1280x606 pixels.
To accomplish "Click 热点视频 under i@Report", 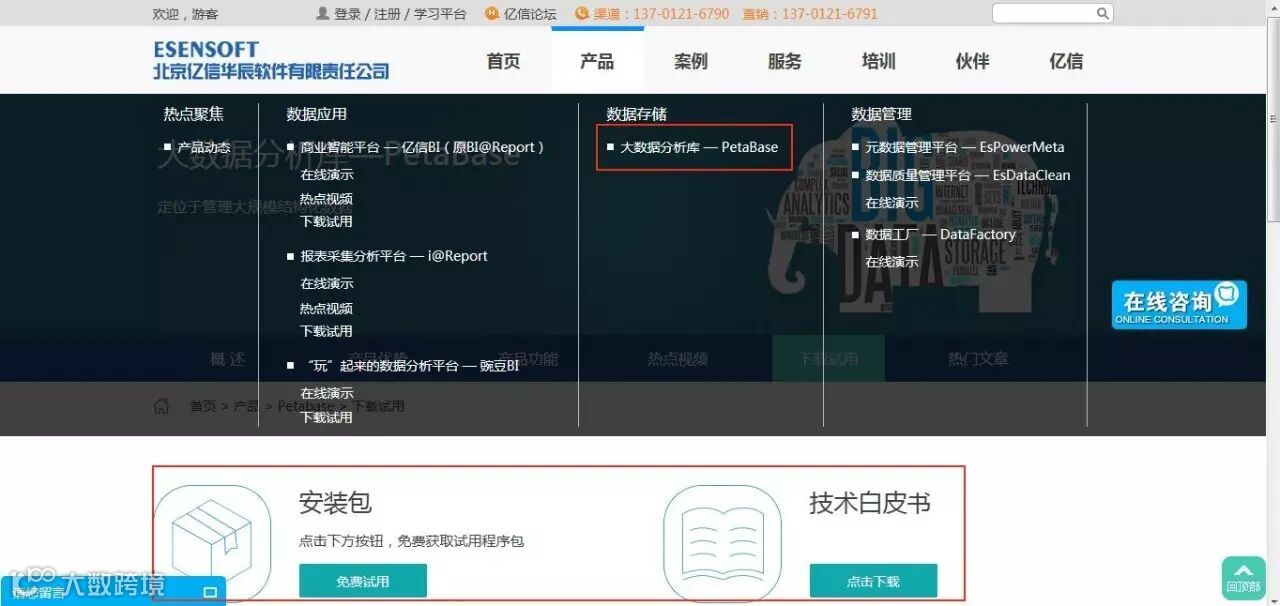I will (327, 308).
